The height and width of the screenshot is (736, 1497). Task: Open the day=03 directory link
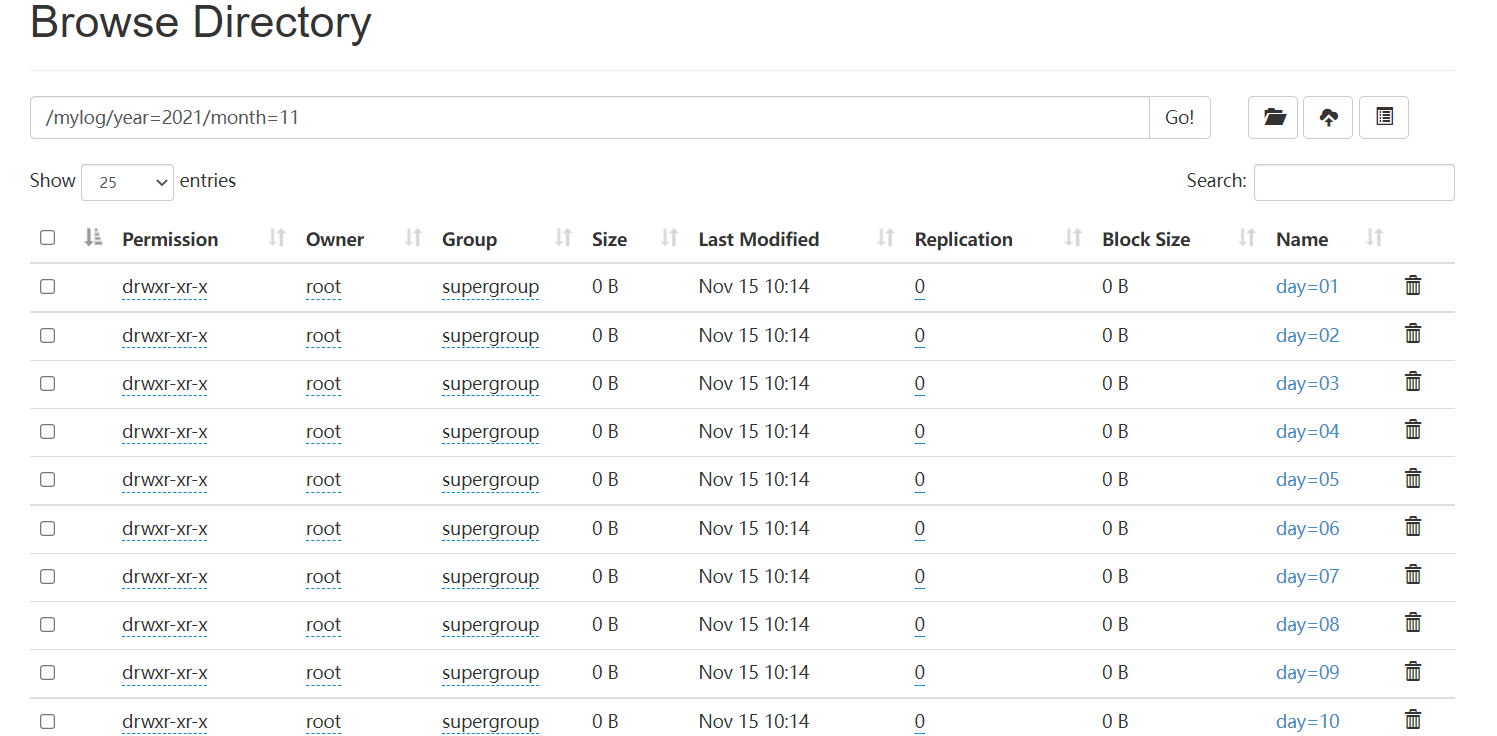pos(1307,383)
